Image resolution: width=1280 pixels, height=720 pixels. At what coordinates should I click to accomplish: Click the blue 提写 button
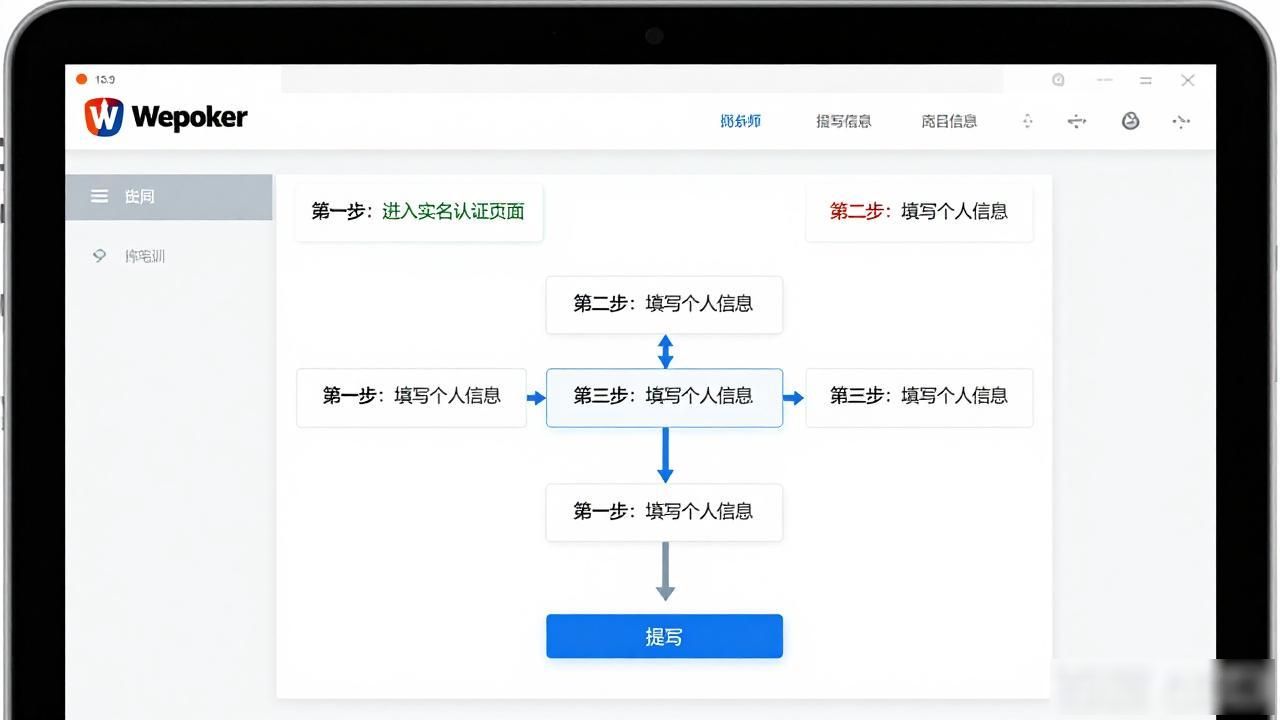pos(664,636)
